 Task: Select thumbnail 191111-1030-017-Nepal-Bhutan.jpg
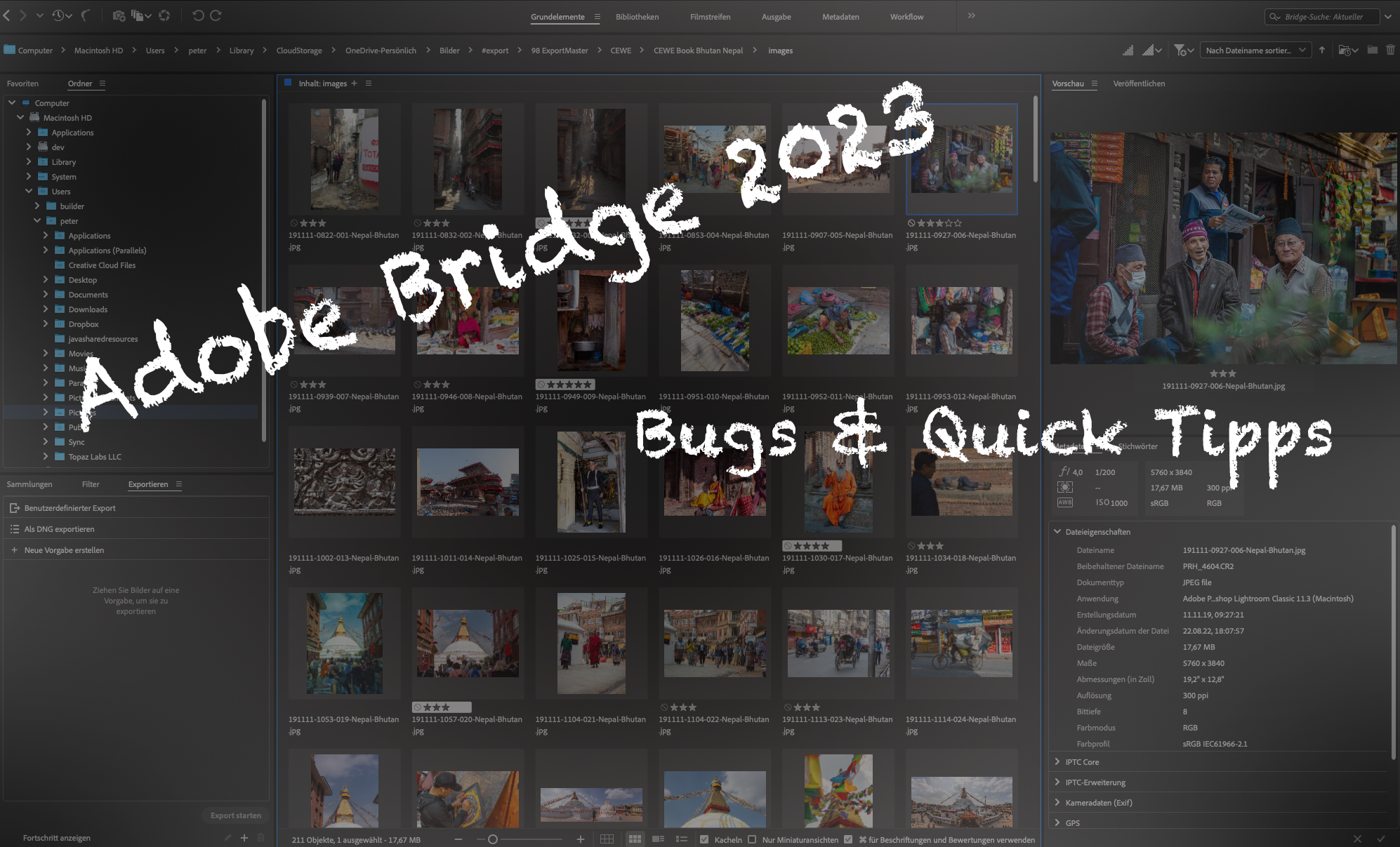[838, 482]
